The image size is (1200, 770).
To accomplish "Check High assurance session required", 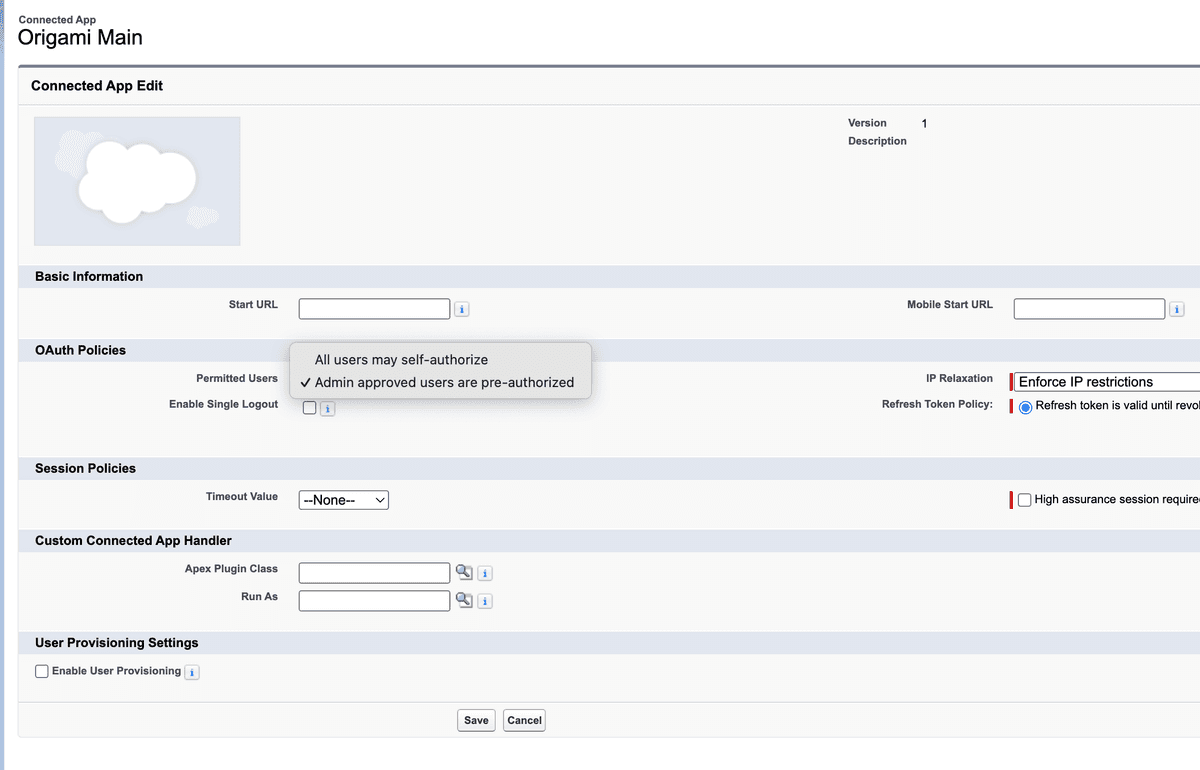I will [x=1024, y=500].
